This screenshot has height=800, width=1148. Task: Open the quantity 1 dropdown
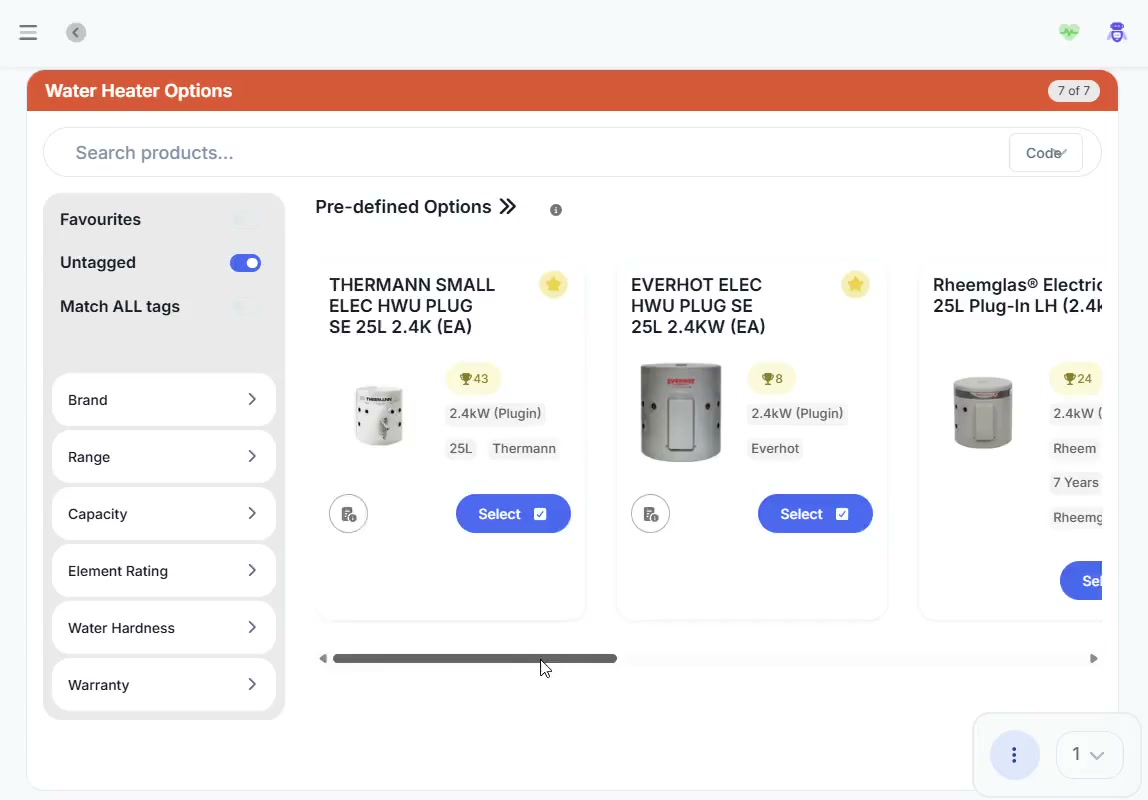coord(1089,755)
